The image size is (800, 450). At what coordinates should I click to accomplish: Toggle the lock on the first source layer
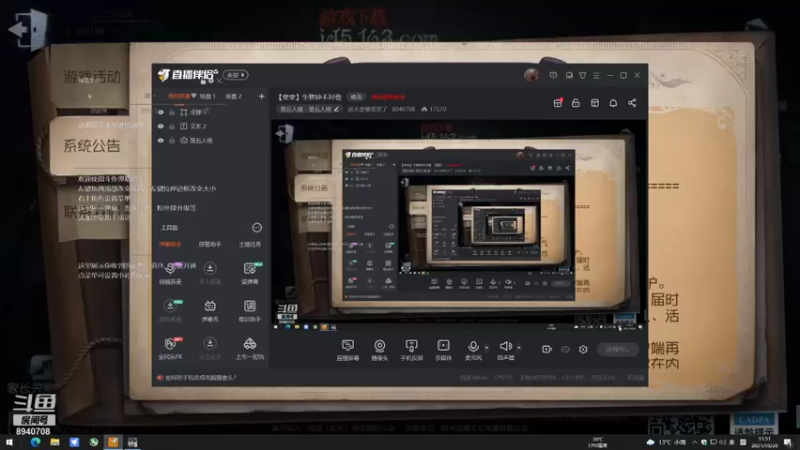(x=172, y=112)
